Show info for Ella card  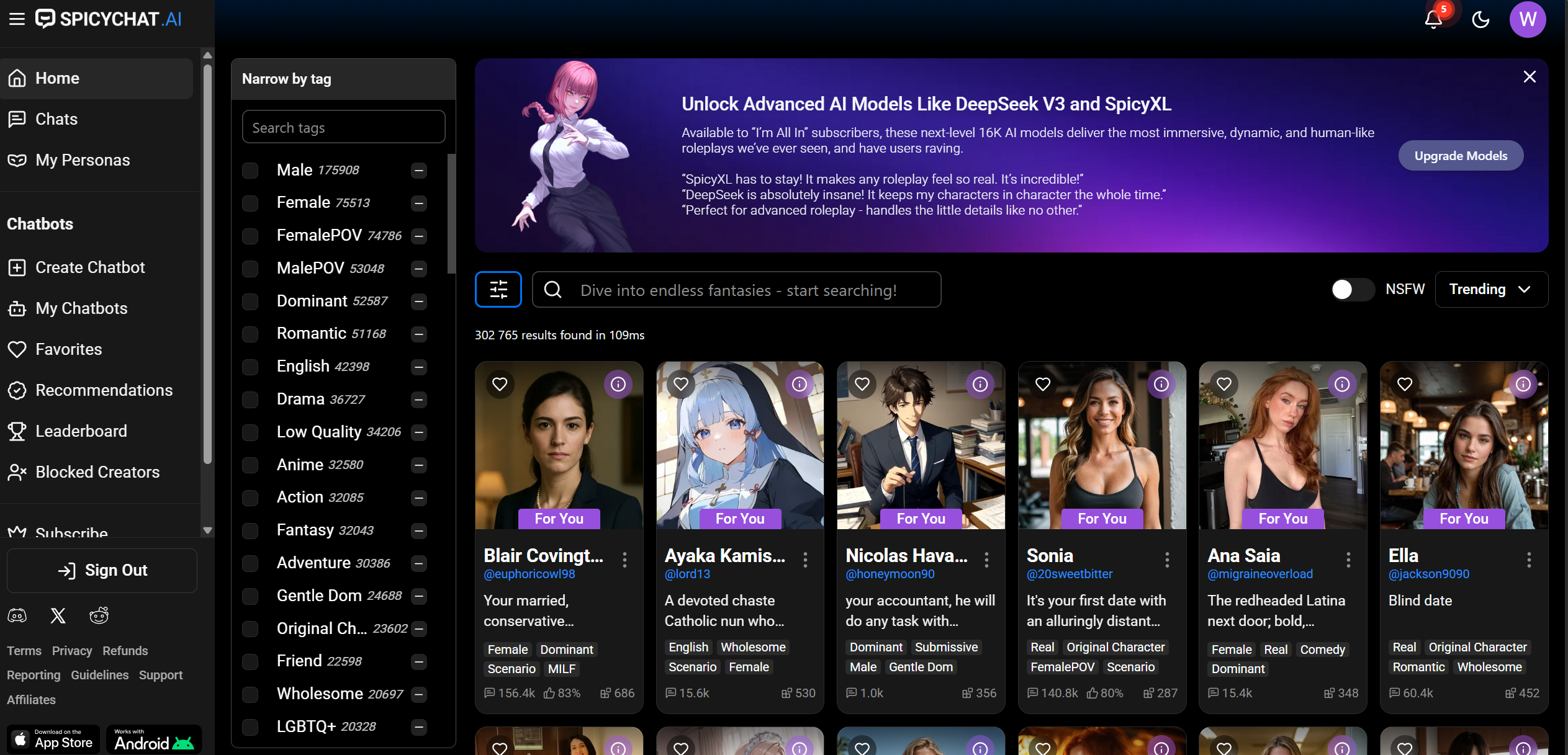1523,384
